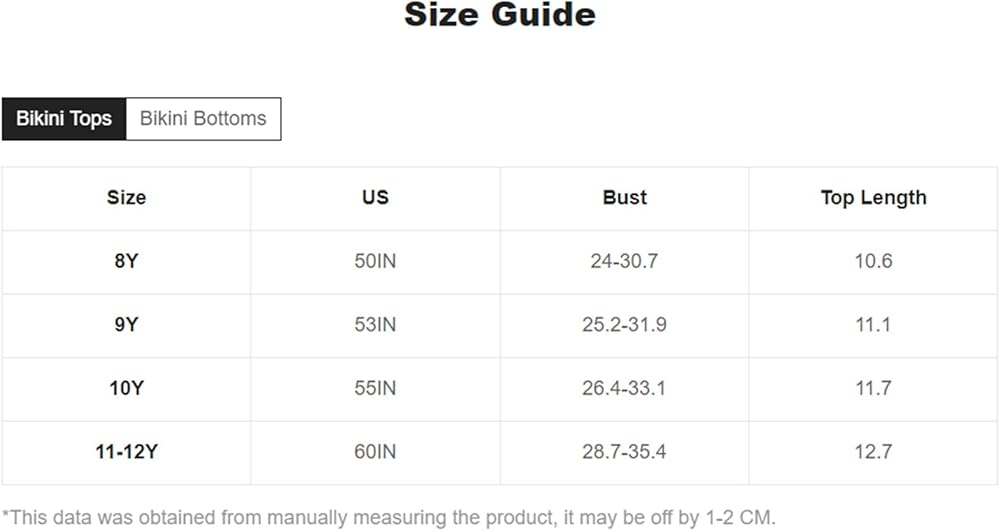Viewport: 1000px width, 531px height.
Task: Select the 9Y size row label
Action: pos(126,325)
